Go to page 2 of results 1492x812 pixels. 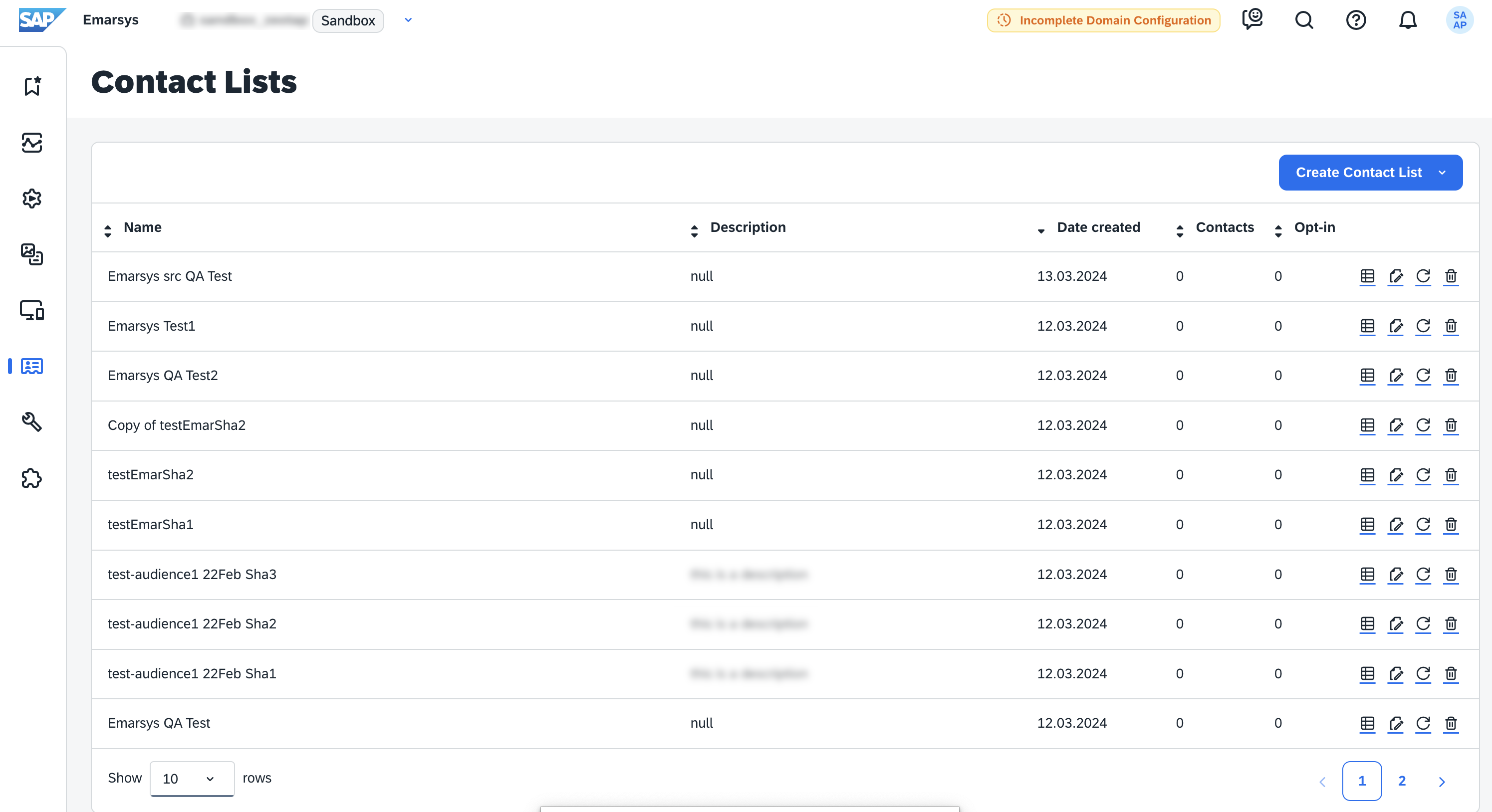pos(1402,781)
